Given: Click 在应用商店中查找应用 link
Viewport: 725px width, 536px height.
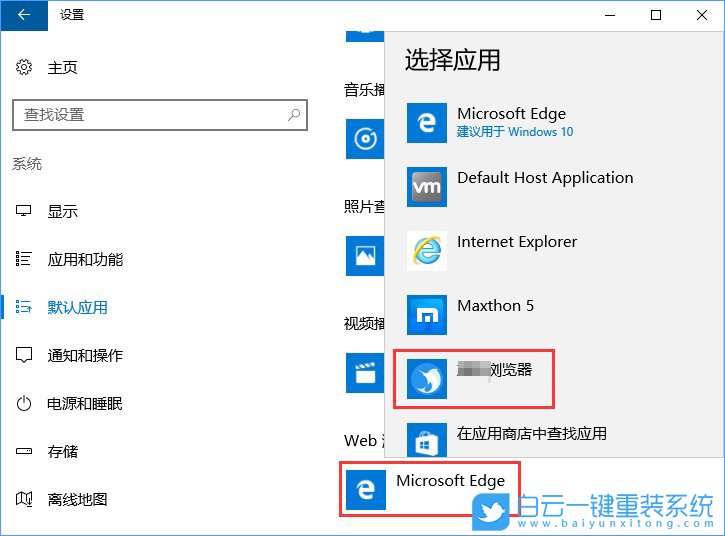Looking at the screenshot, I should pos(531,434).
